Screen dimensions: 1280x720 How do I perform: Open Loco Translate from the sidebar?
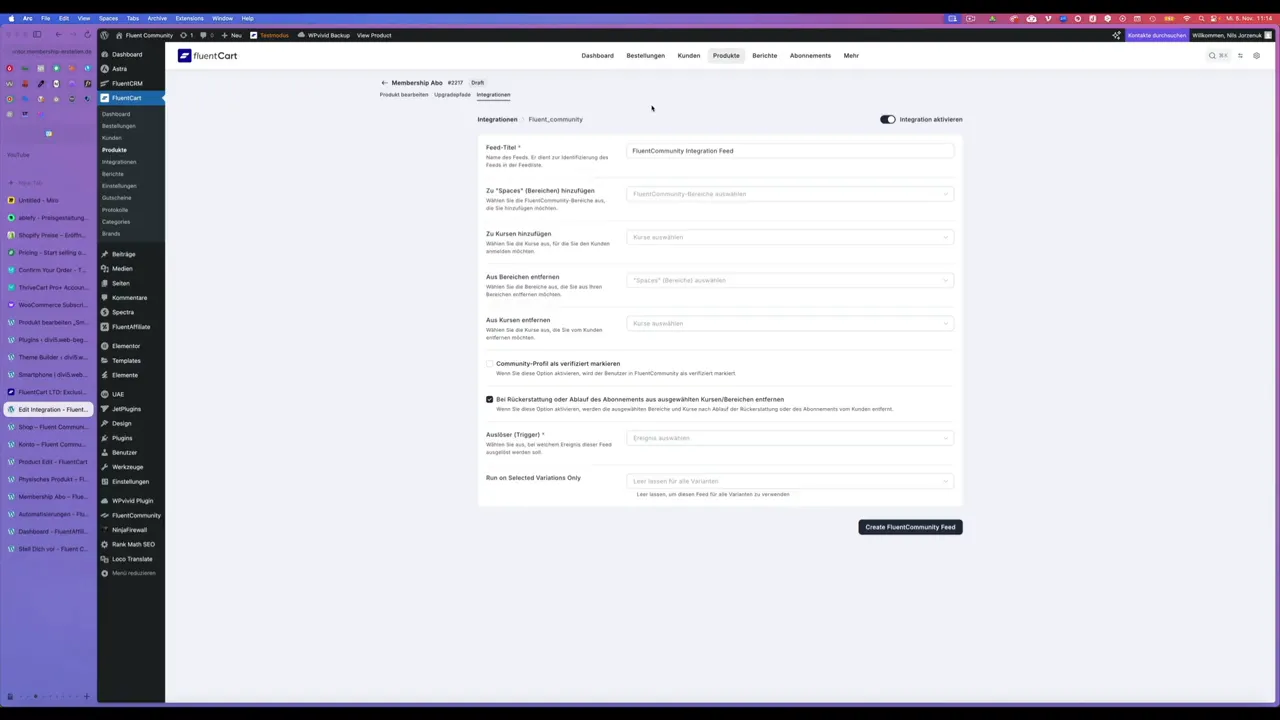[131, 559]
